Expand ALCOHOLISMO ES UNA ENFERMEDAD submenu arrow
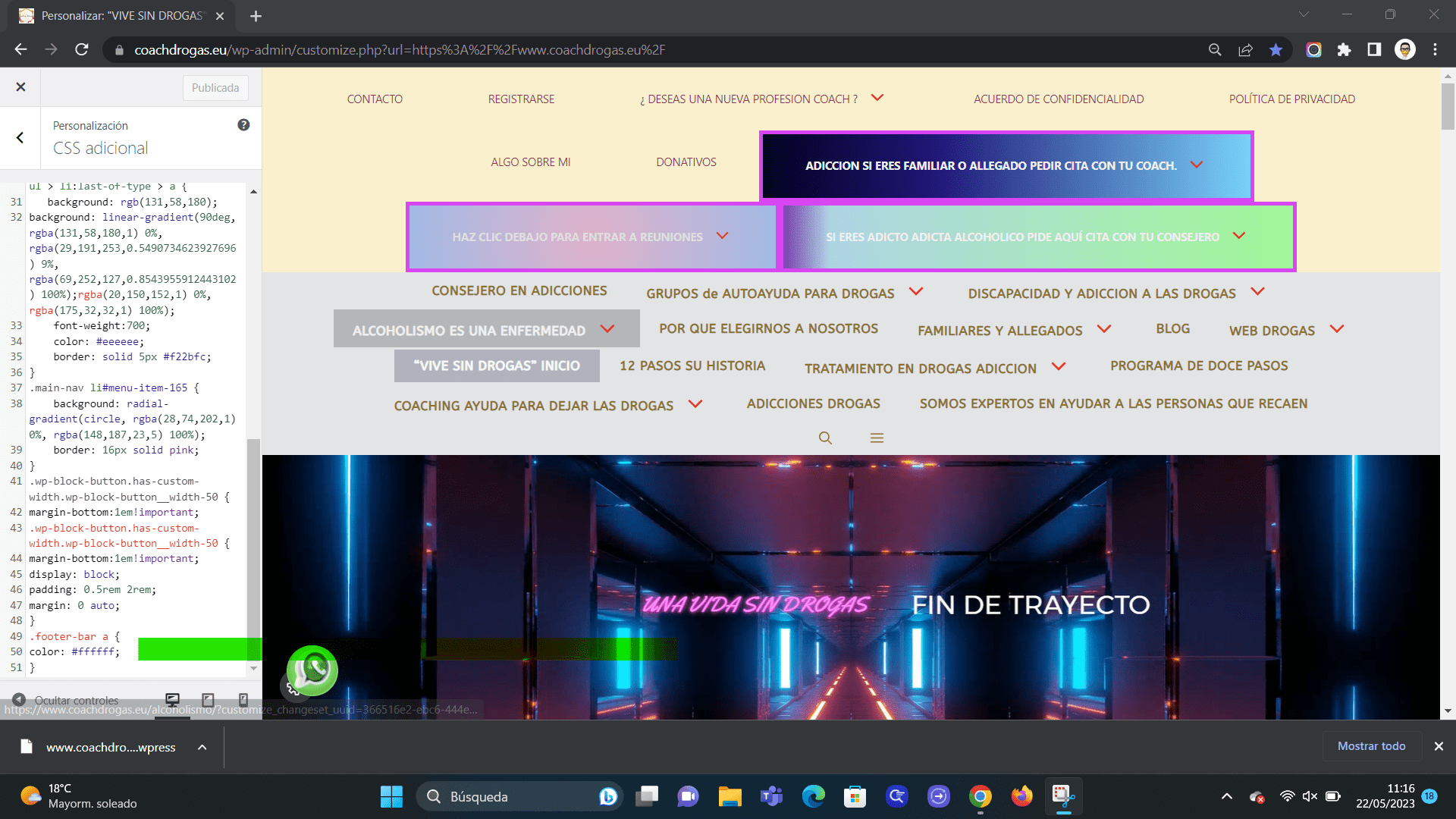The image size is (1456, 819). point(607,328)
